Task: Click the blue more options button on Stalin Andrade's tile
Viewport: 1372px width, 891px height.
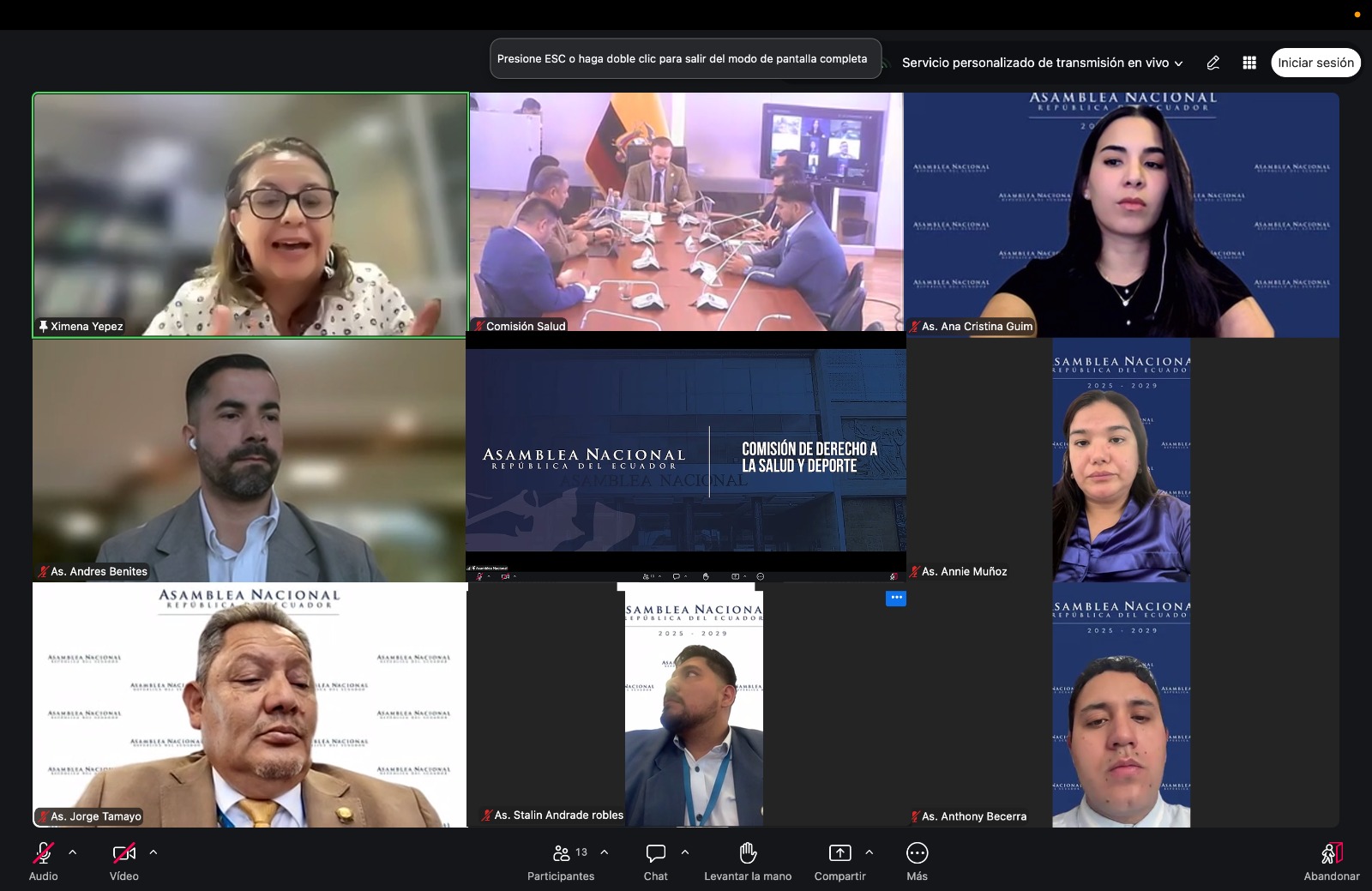Action: [x=895, y=598]
